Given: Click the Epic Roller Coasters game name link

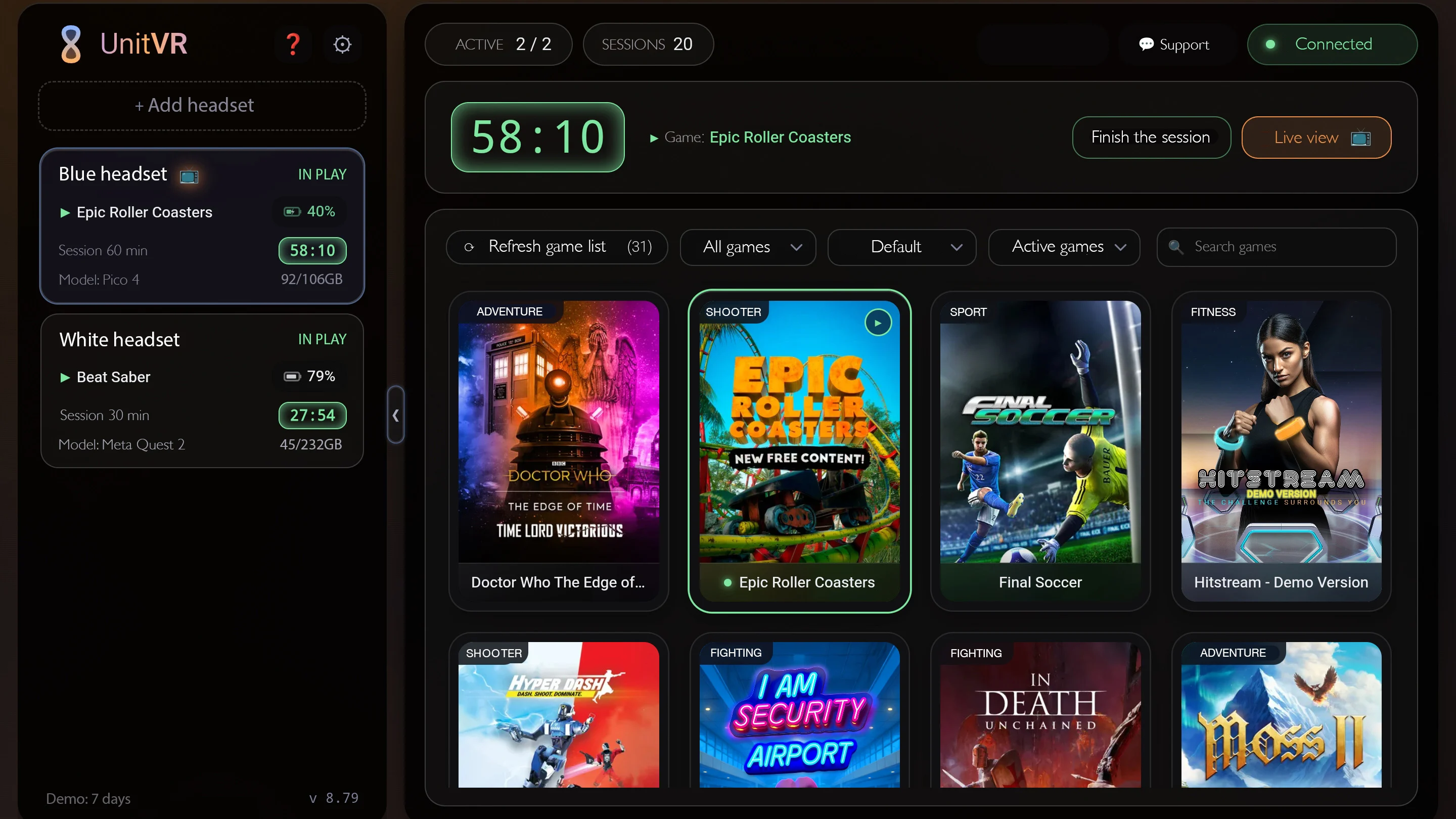Looking at the screenshot, I should [x=780, y=138].
